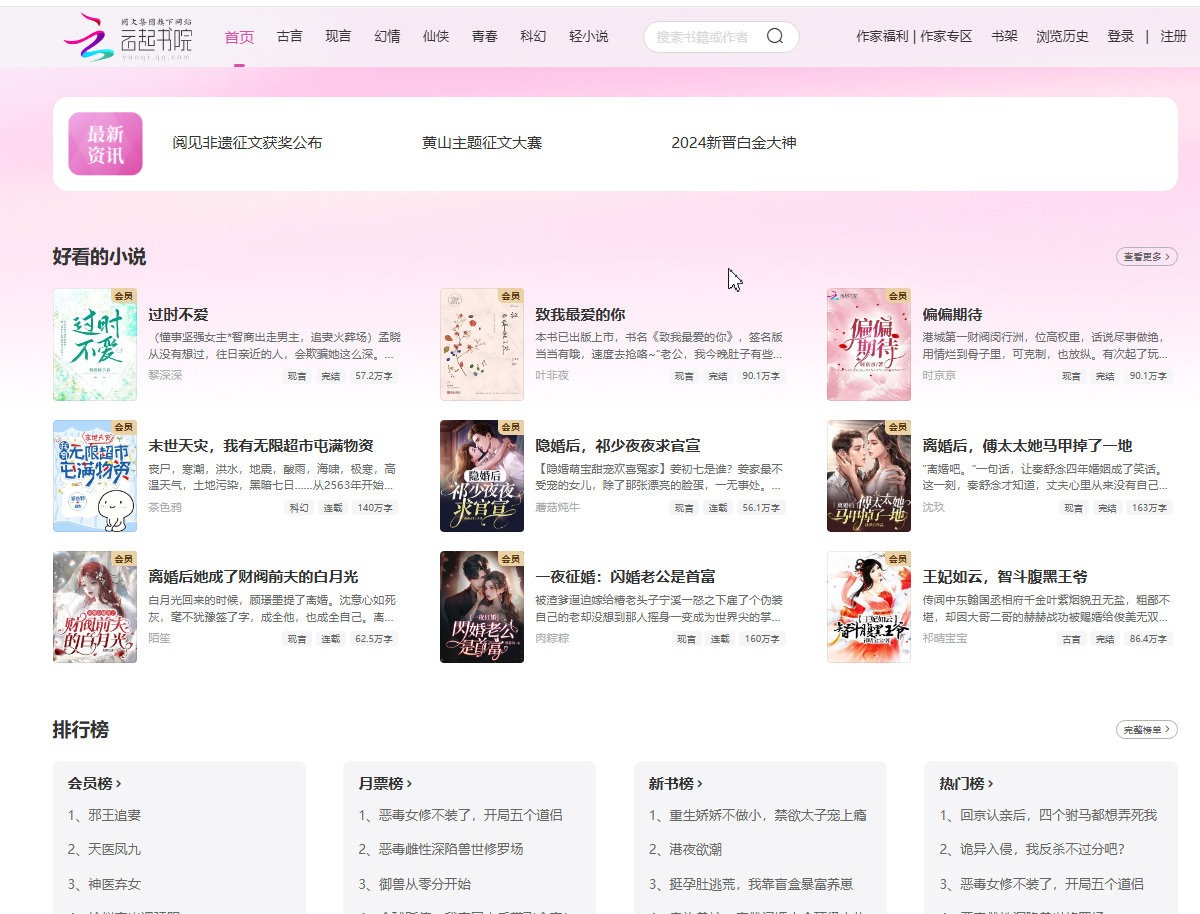Switch to the 古言 category tab
The image size is (1200, 914).
[289, 37]
